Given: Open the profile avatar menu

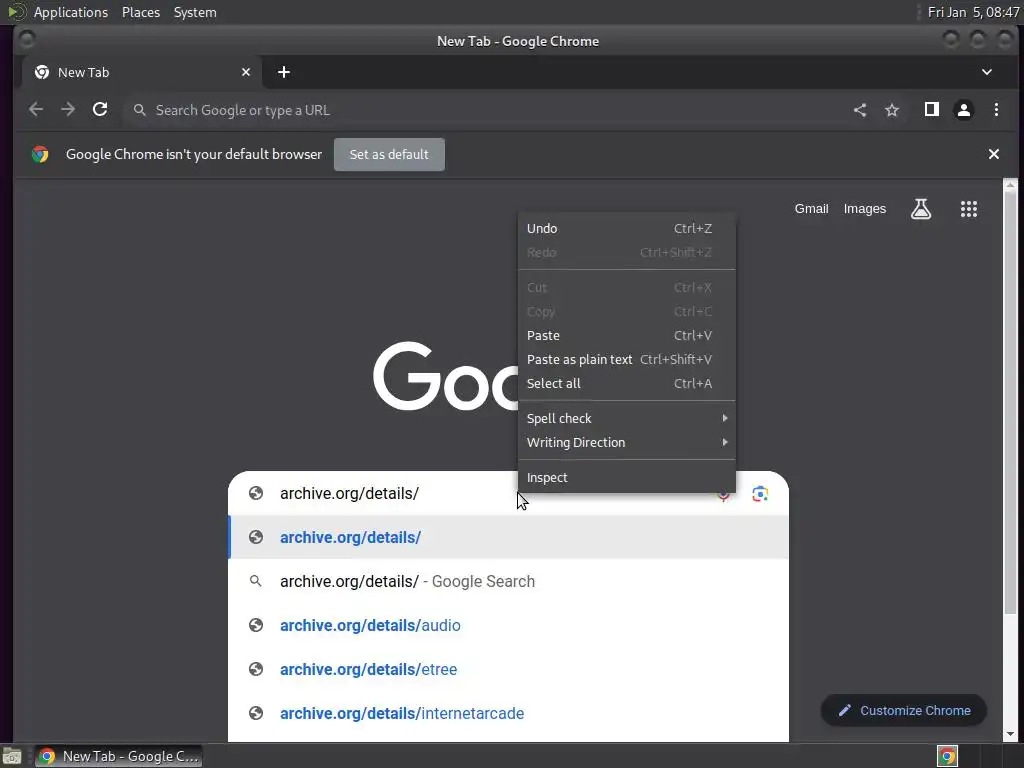Looking at the screenshot, I should (964, 110).
